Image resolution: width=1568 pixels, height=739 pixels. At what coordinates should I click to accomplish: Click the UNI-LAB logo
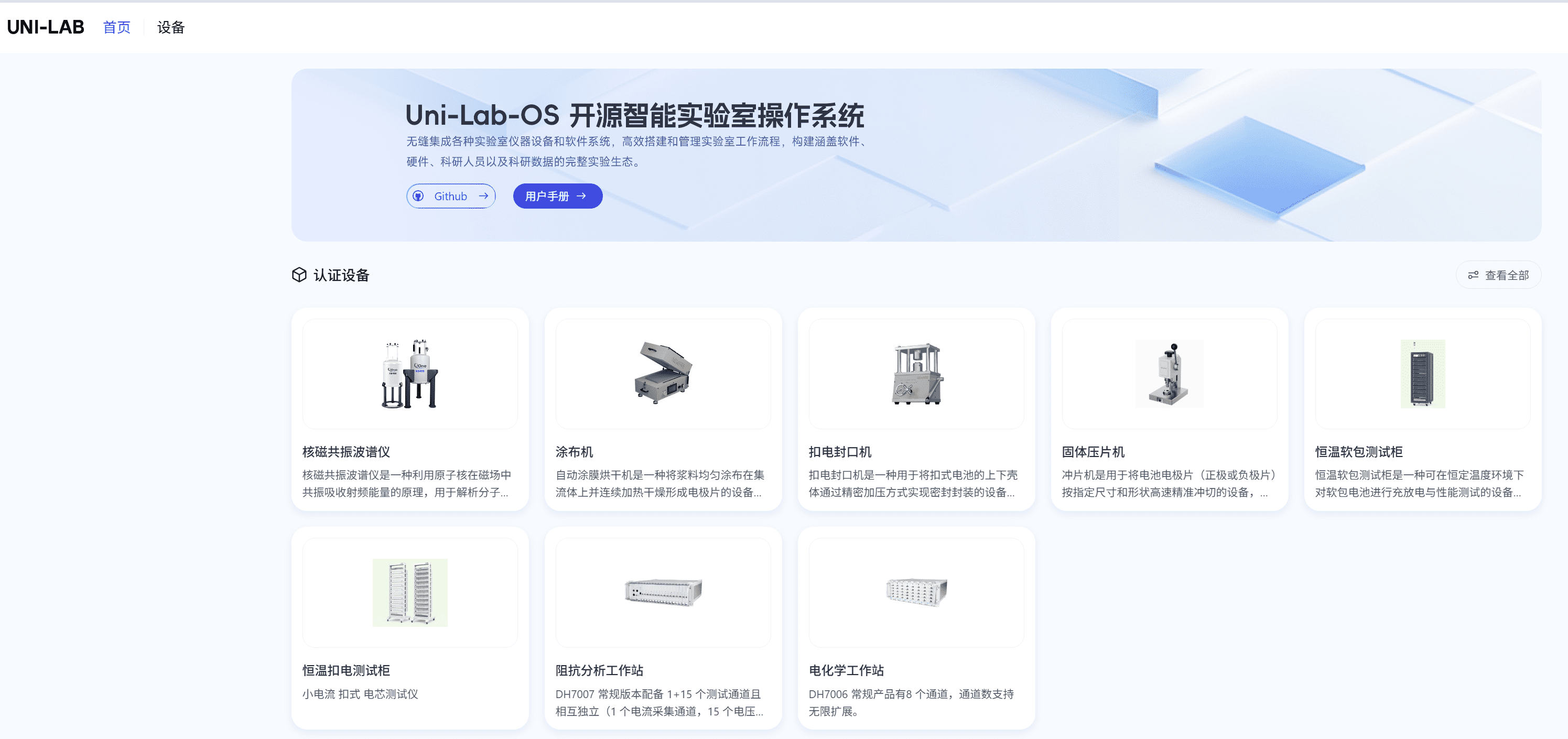coord(46,27)
